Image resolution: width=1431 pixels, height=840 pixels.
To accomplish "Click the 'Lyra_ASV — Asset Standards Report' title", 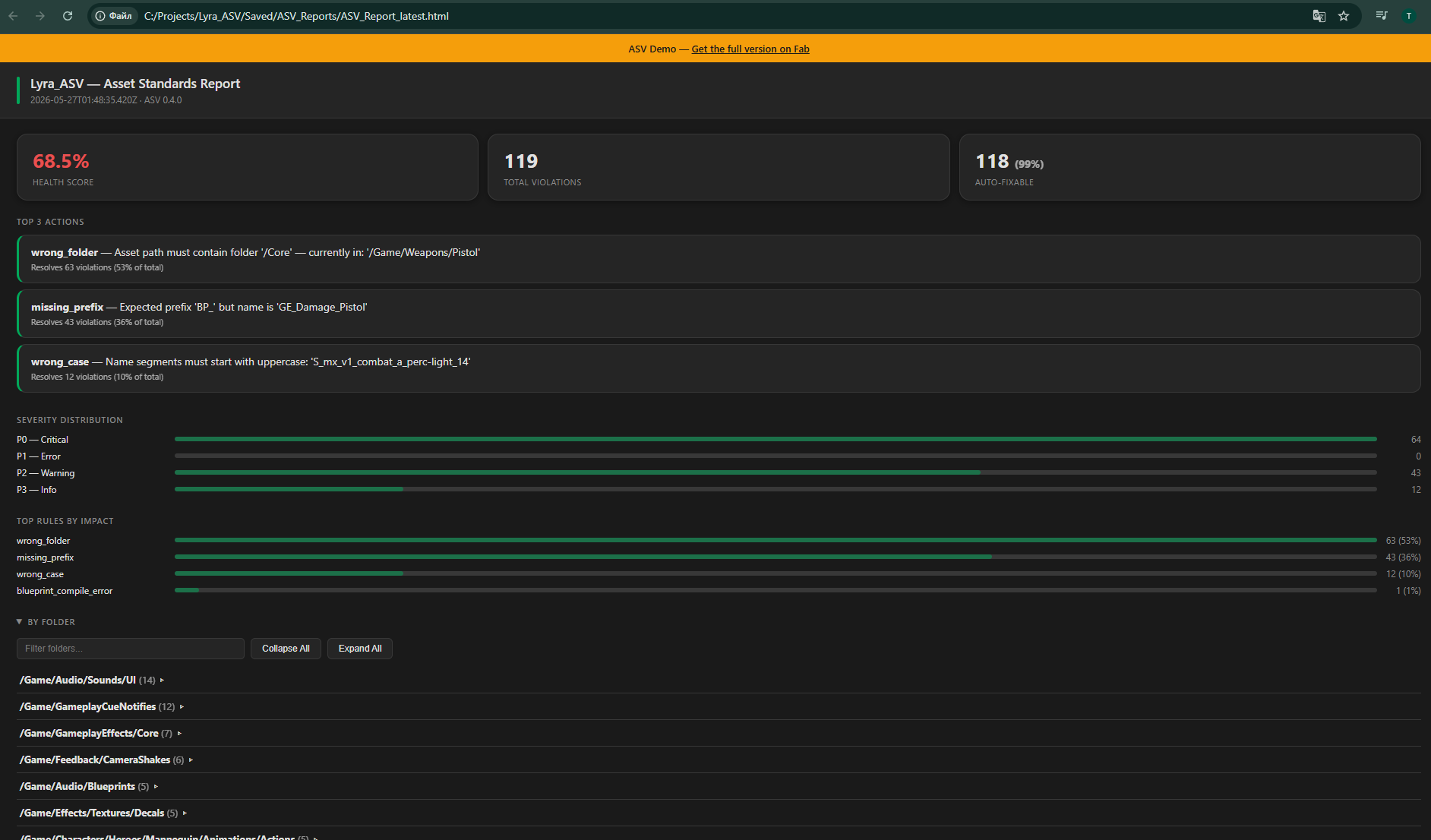I will pyautogui.click(x=135, y=84).
